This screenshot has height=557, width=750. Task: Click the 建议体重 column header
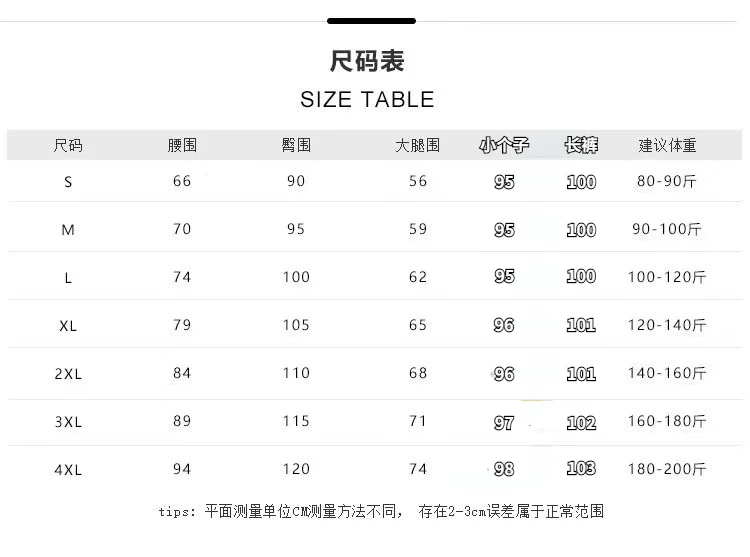(x=667, y=146)
